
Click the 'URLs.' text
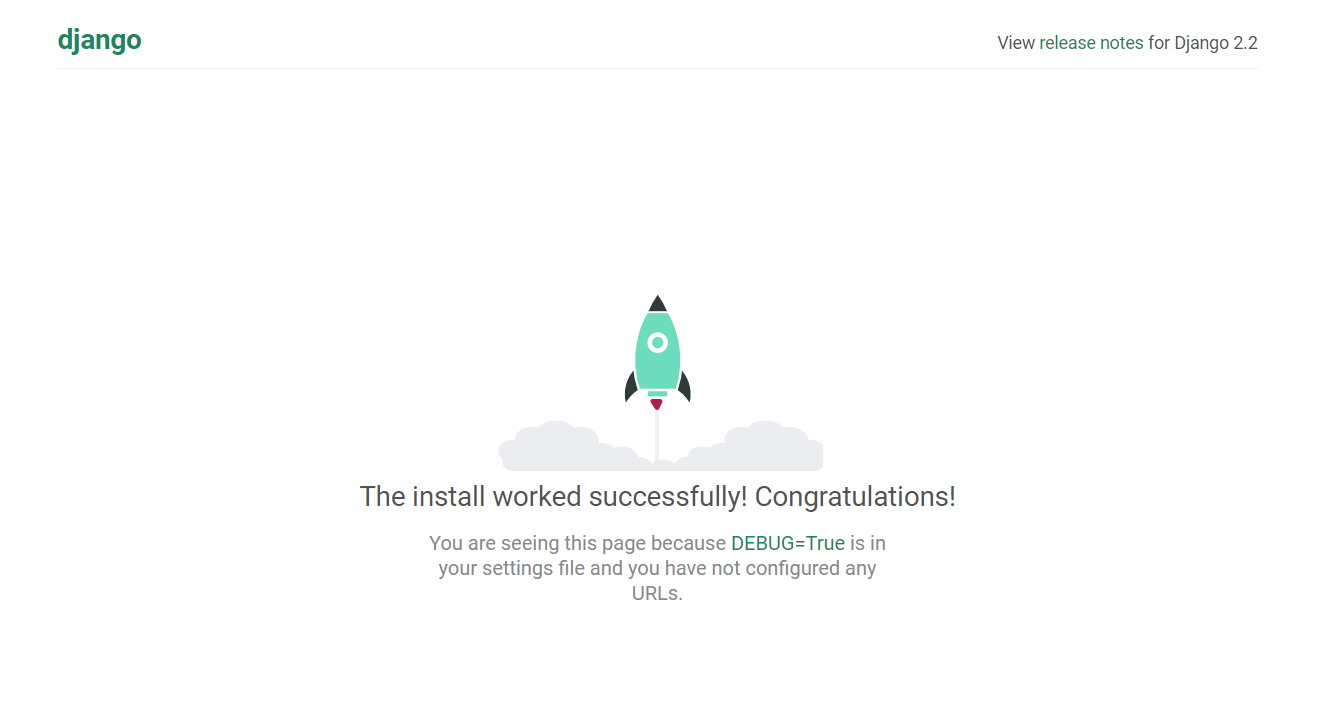[x=658, y=593]
